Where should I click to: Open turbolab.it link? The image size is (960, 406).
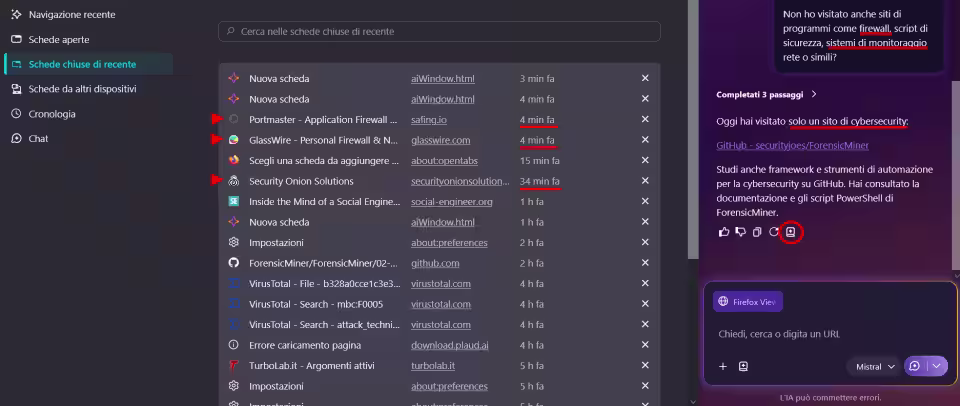[x=433, y=366]
